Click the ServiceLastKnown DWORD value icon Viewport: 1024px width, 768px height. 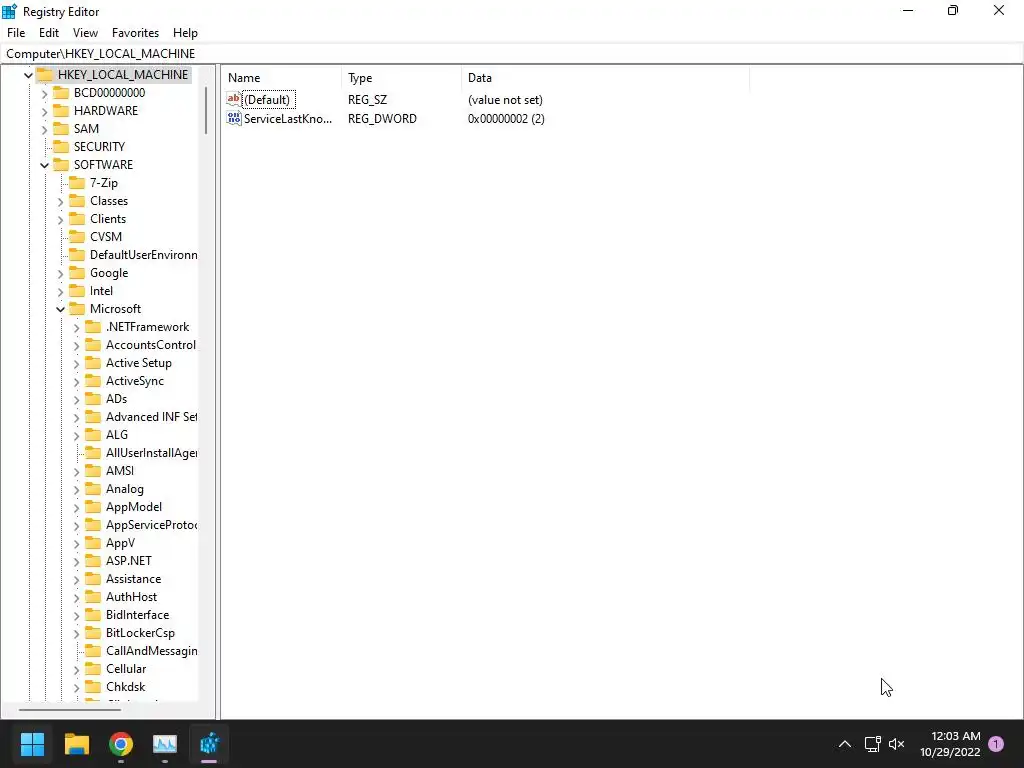coord(234,118)
